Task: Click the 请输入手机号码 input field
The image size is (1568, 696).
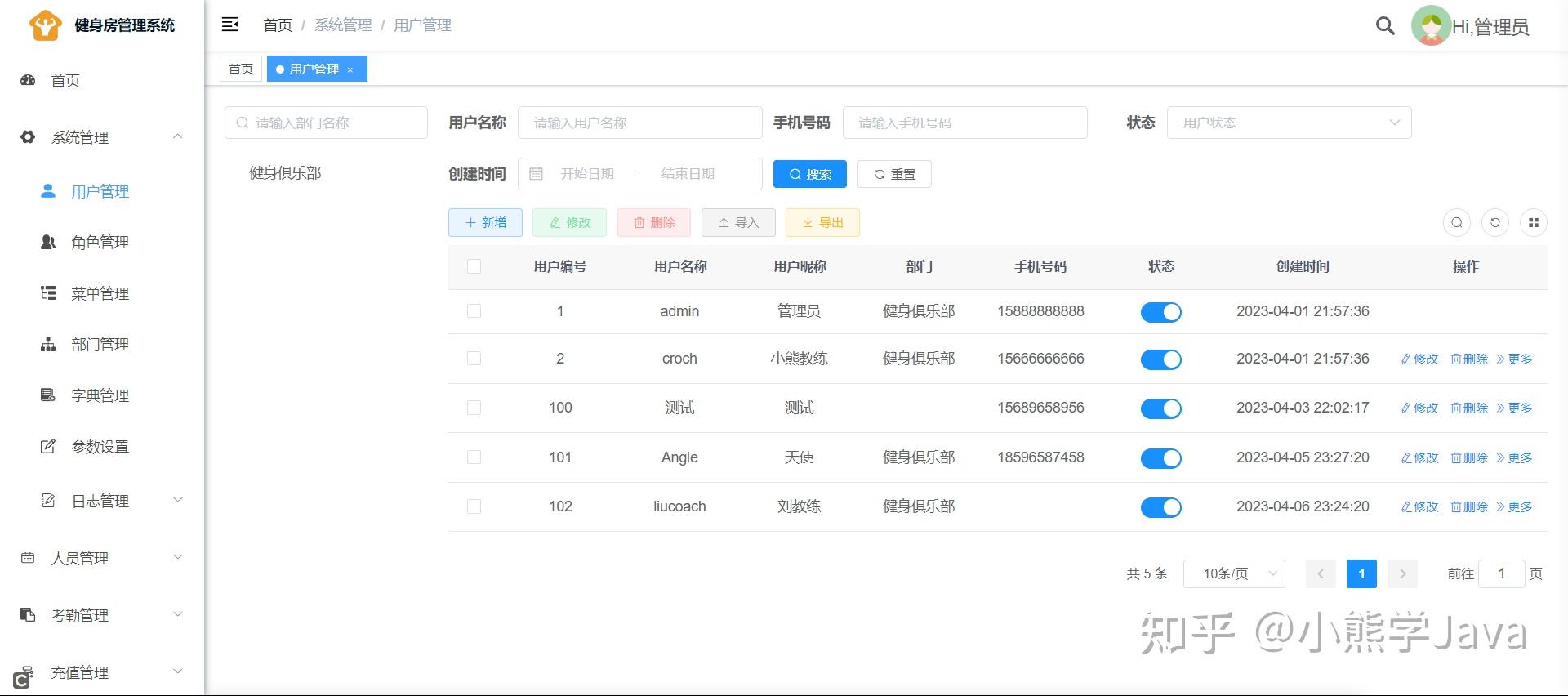Action: coord(965,123)
